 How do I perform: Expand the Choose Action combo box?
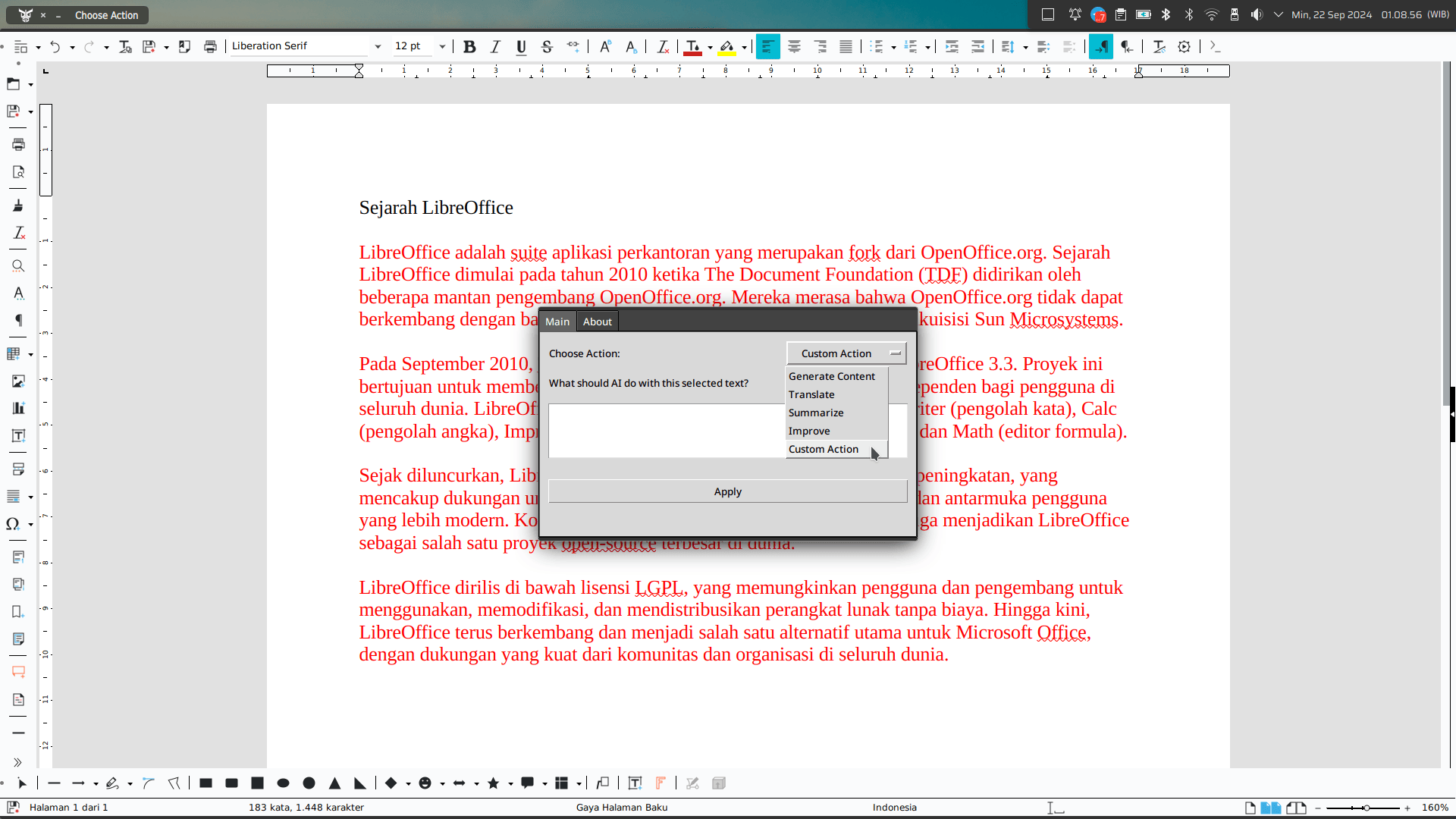(846, 353)
